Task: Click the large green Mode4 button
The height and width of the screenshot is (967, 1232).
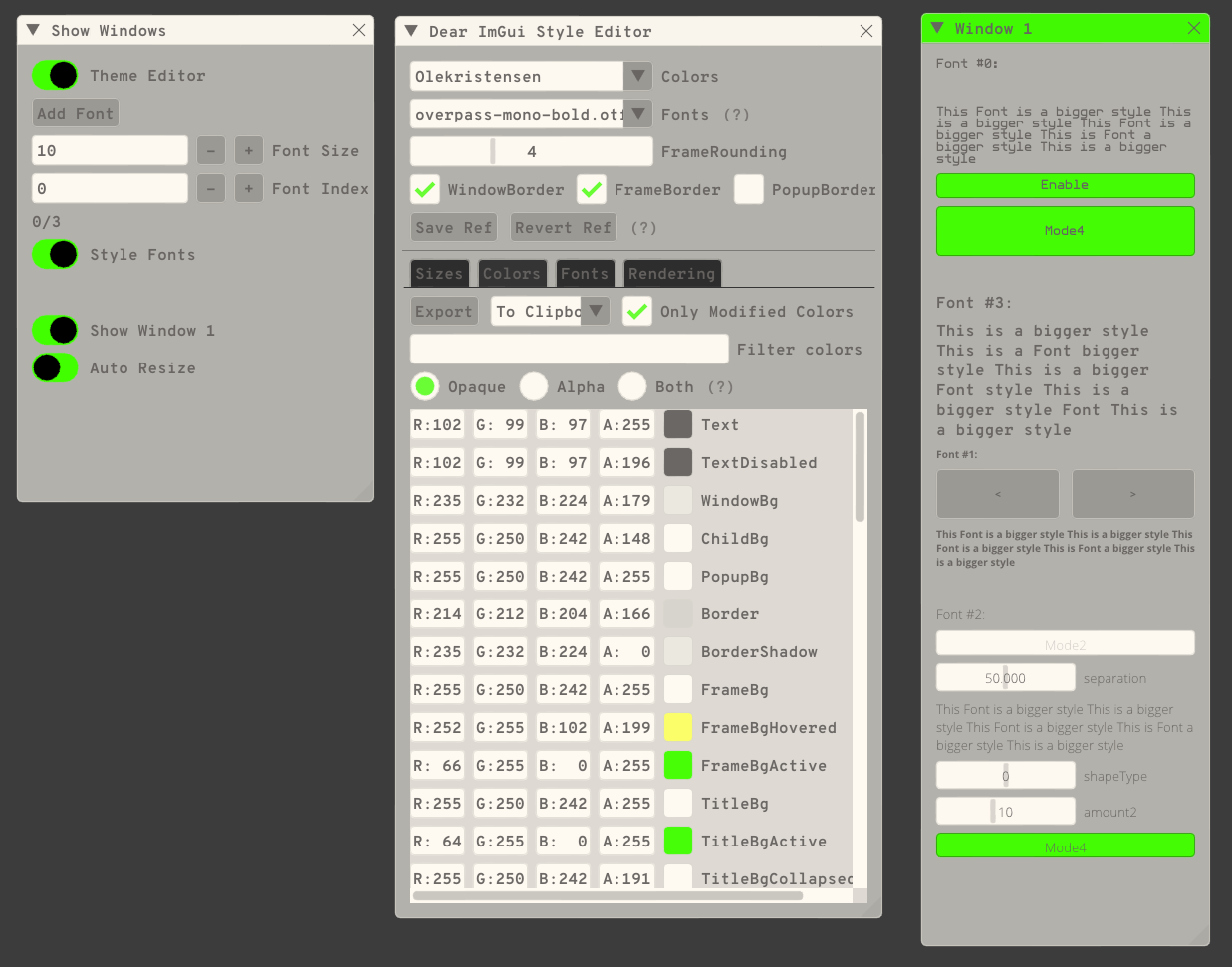Action: pos(1066,231)
